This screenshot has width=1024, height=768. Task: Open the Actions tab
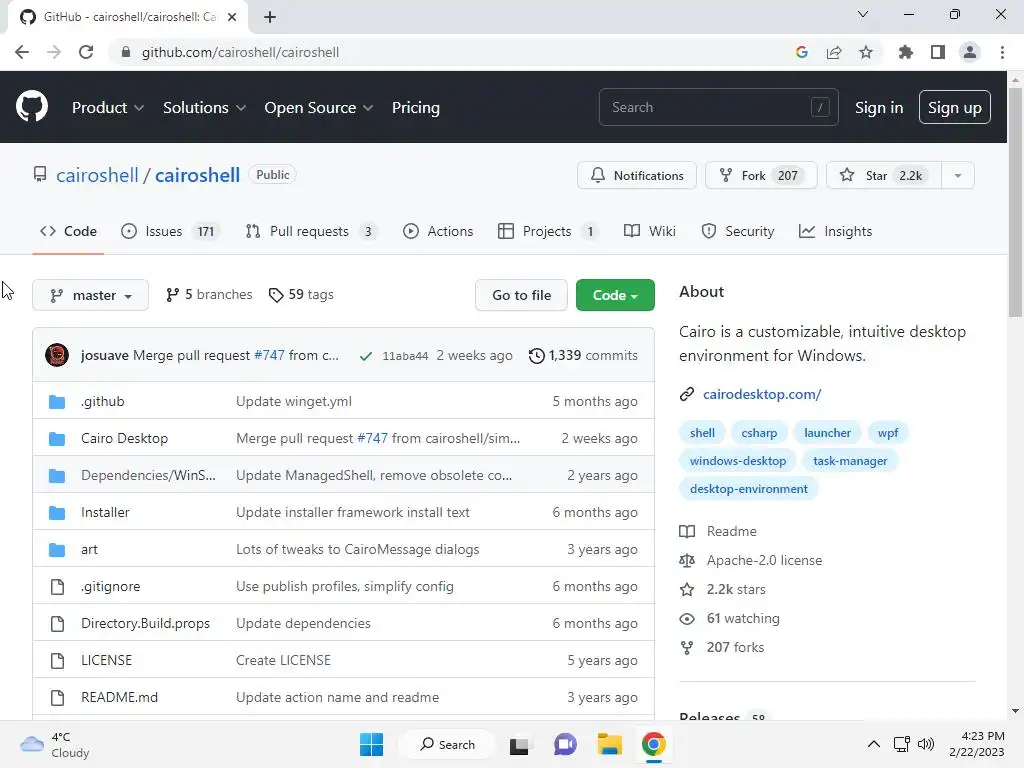(x=438, y=231)
